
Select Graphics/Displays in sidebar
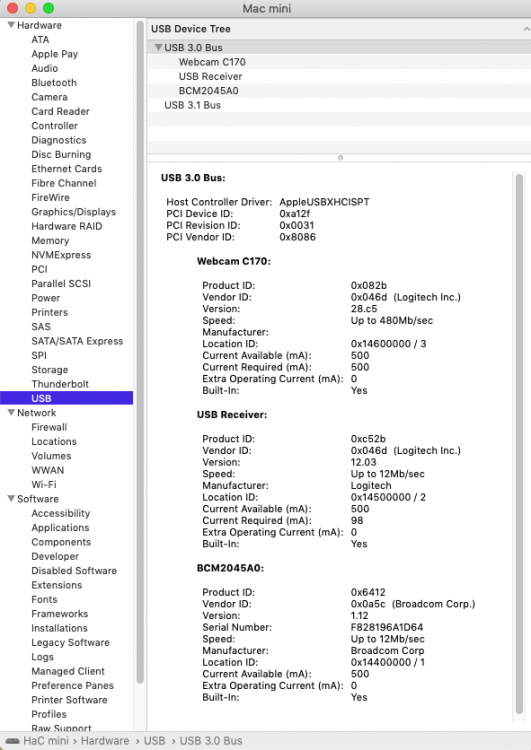coord(74,212)
